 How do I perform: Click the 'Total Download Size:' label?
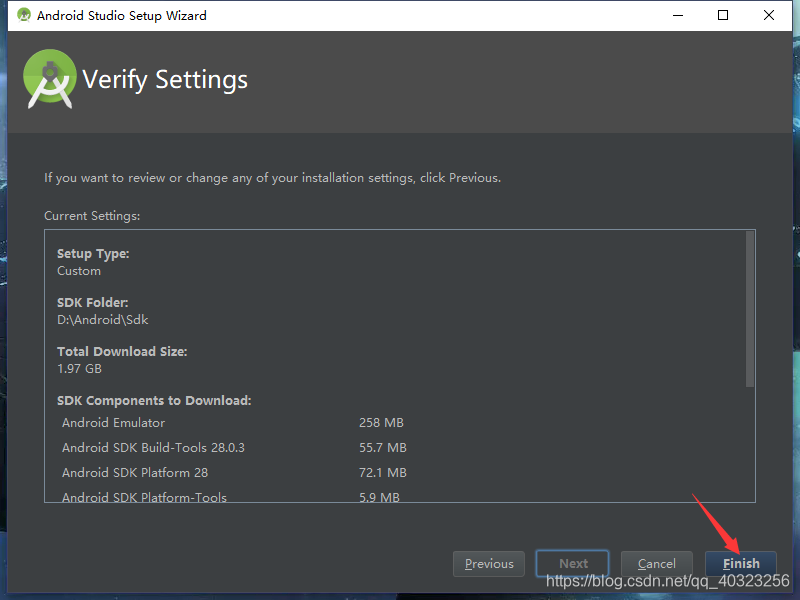click(122, 352)
